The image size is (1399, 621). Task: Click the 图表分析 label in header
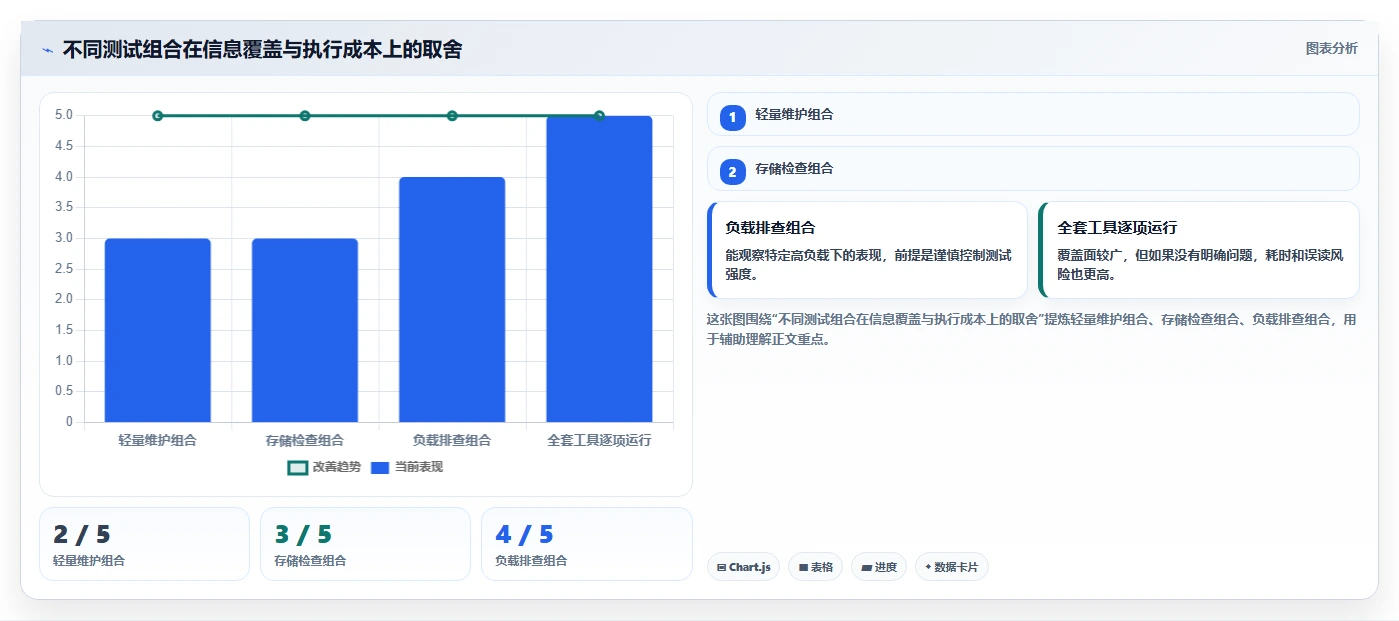(1331, 48)
